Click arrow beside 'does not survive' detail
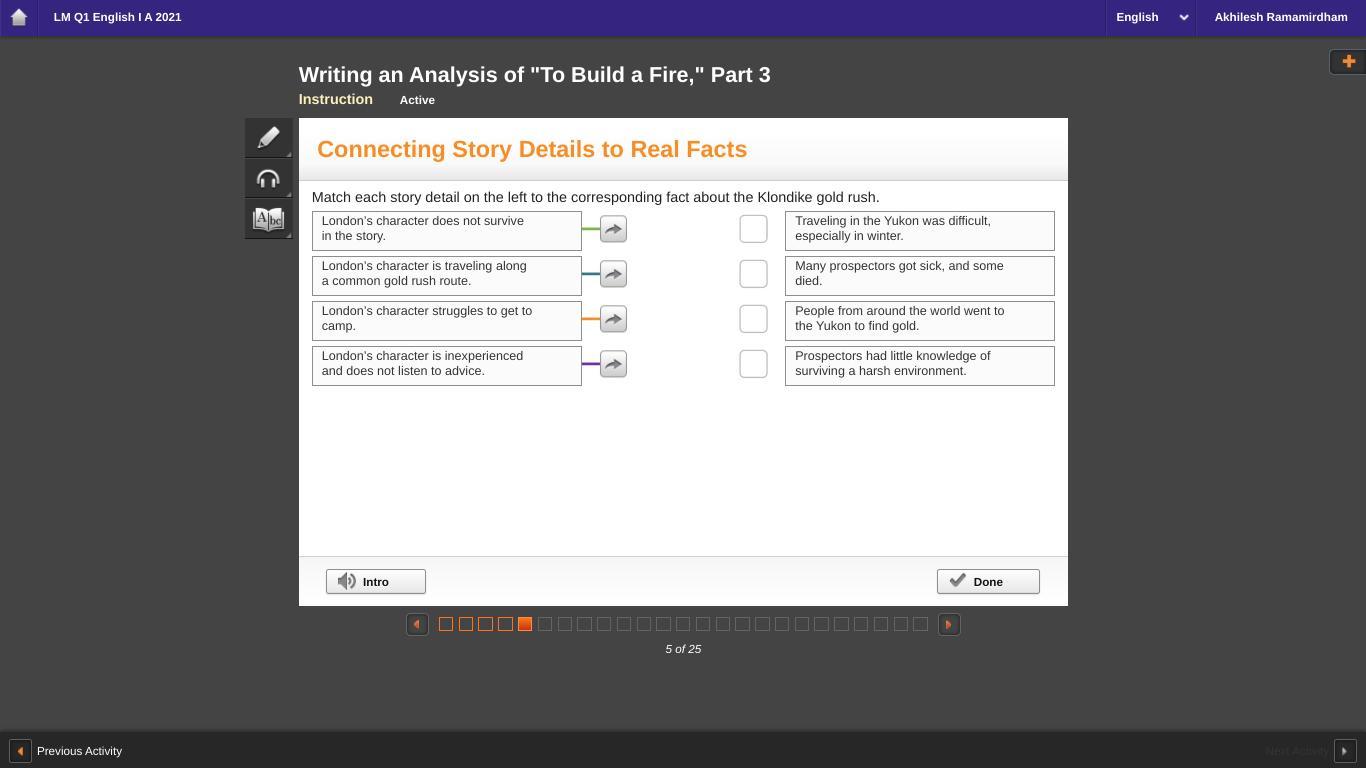The image size is (1366, 768). point(613,229)
